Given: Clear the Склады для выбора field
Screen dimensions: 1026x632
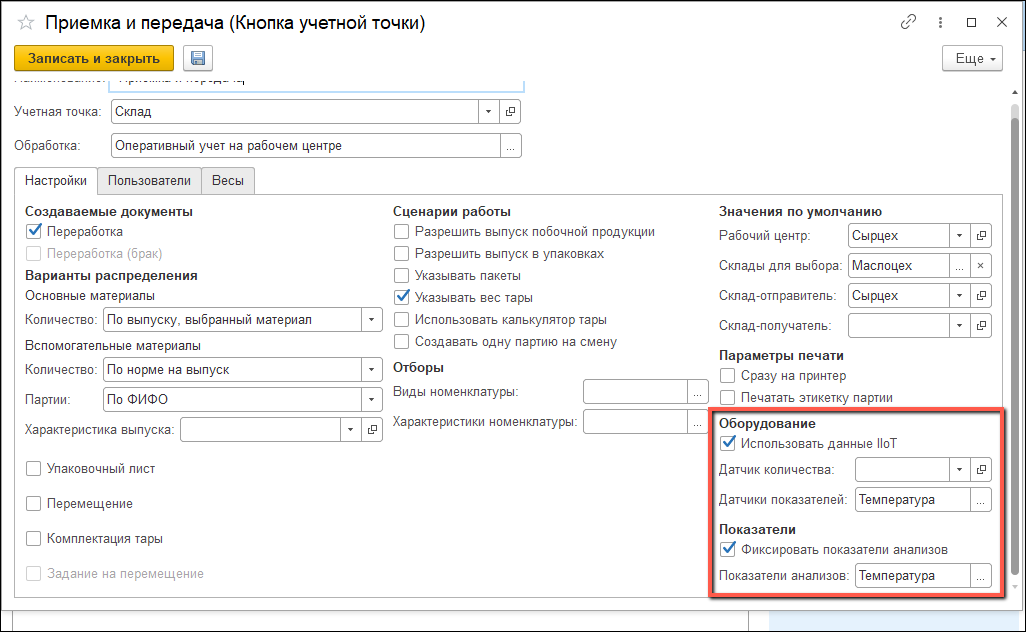Looking at the screenshot, I should click(981, 266).
